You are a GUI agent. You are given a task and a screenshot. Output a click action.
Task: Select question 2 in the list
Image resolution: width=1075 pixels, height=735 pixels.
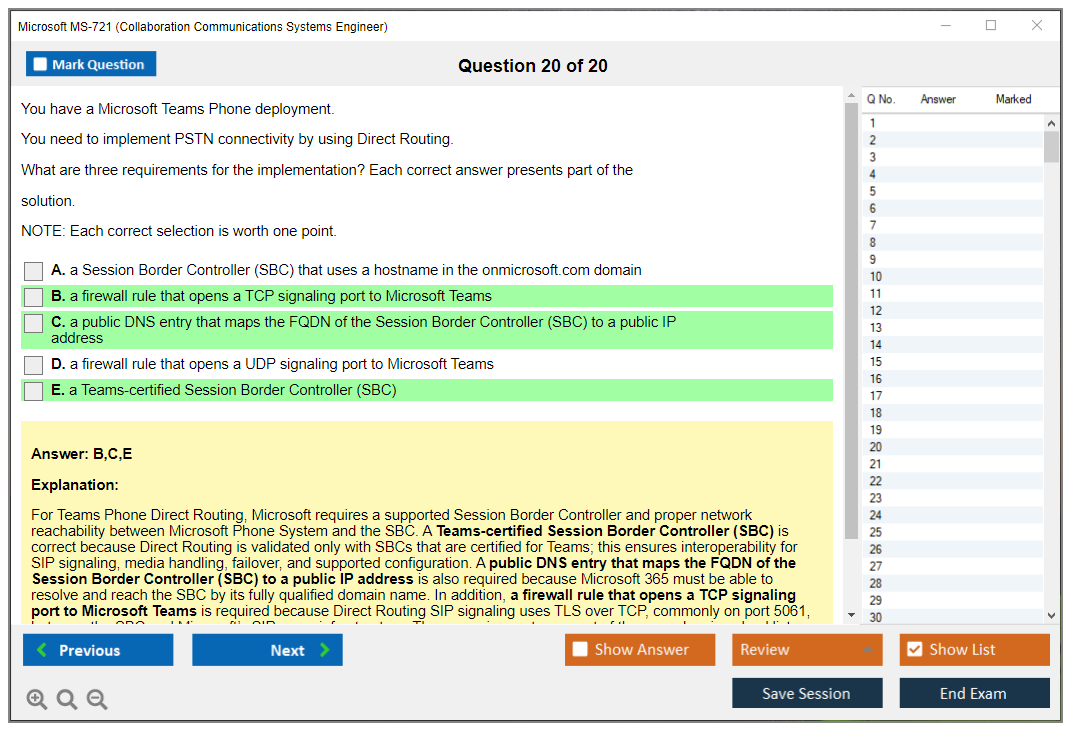click(953, 140)
